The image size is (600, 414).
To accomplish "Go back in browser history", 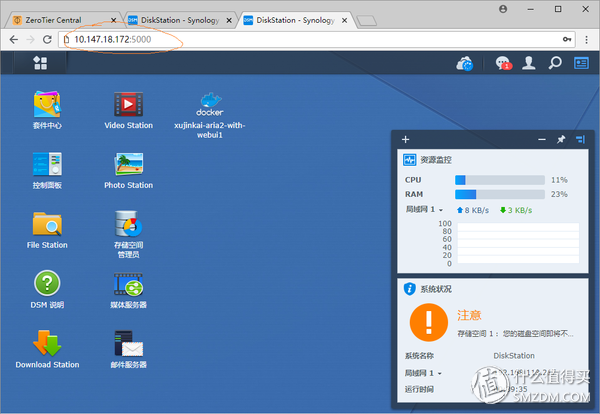I will point(14,39).
